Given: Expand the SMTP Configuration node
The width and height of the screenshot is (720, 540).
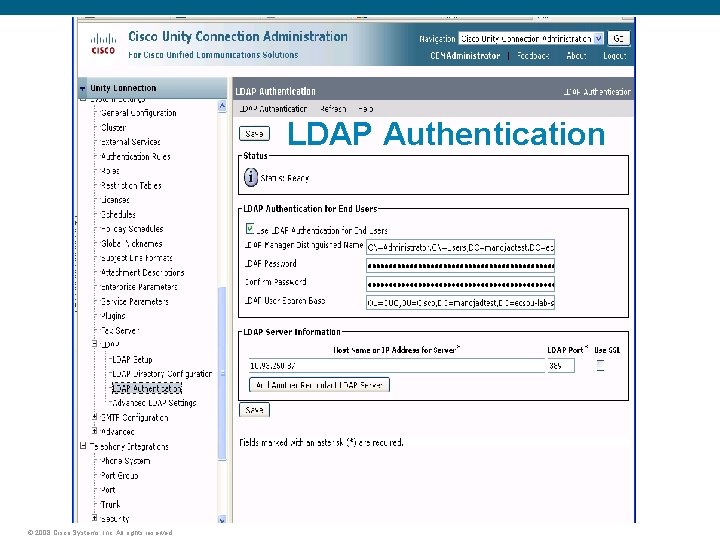Looking at the screenshot, I should tap(94, 417).
